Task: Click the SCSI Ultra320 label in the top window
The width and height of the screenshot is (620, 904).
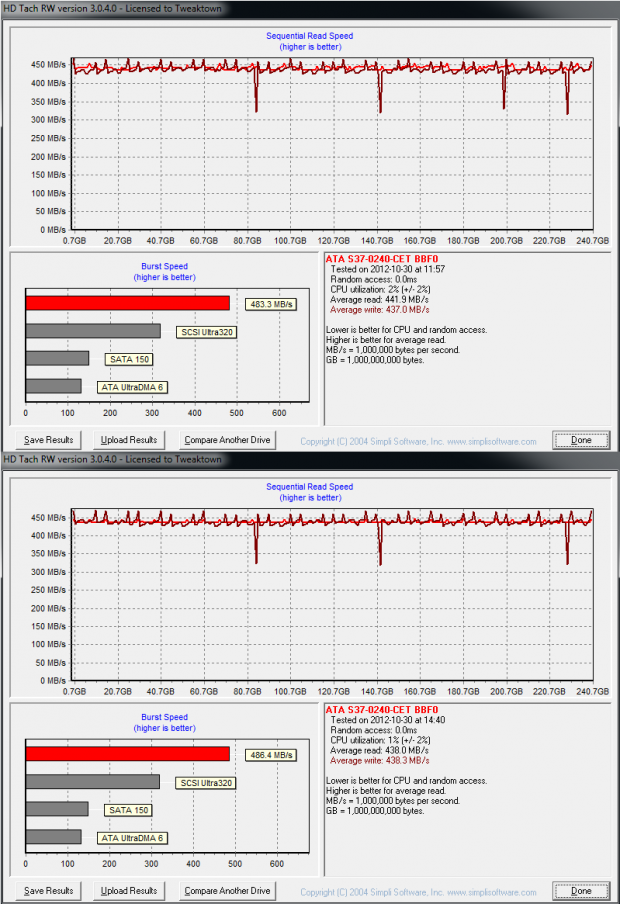Action: click(x=206, y=333)
